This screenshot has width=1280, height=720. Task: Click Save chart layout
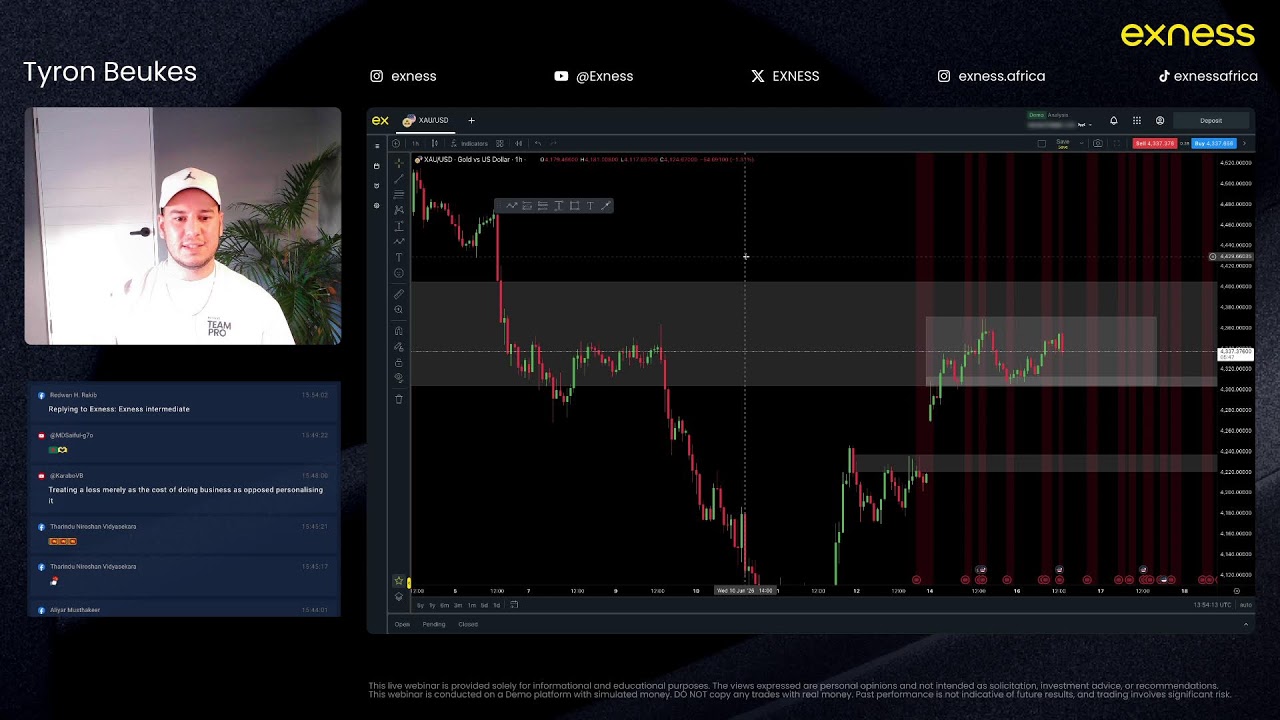[x=1063, y=143]
